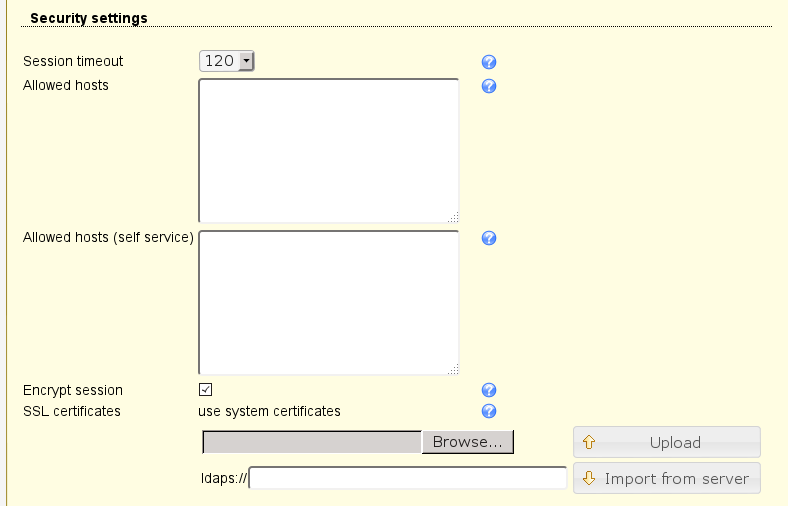Disable the Encrypt session checkbox

click(x=206, y=390)
